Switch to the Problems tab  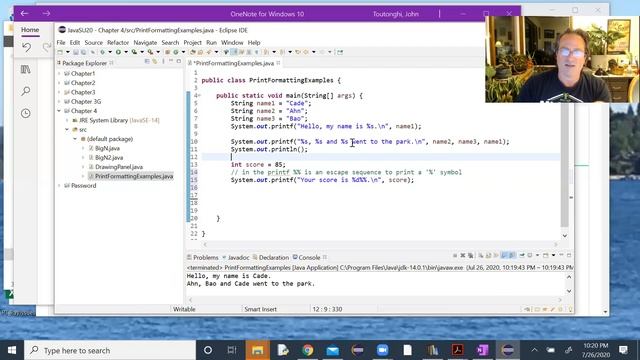202,258
